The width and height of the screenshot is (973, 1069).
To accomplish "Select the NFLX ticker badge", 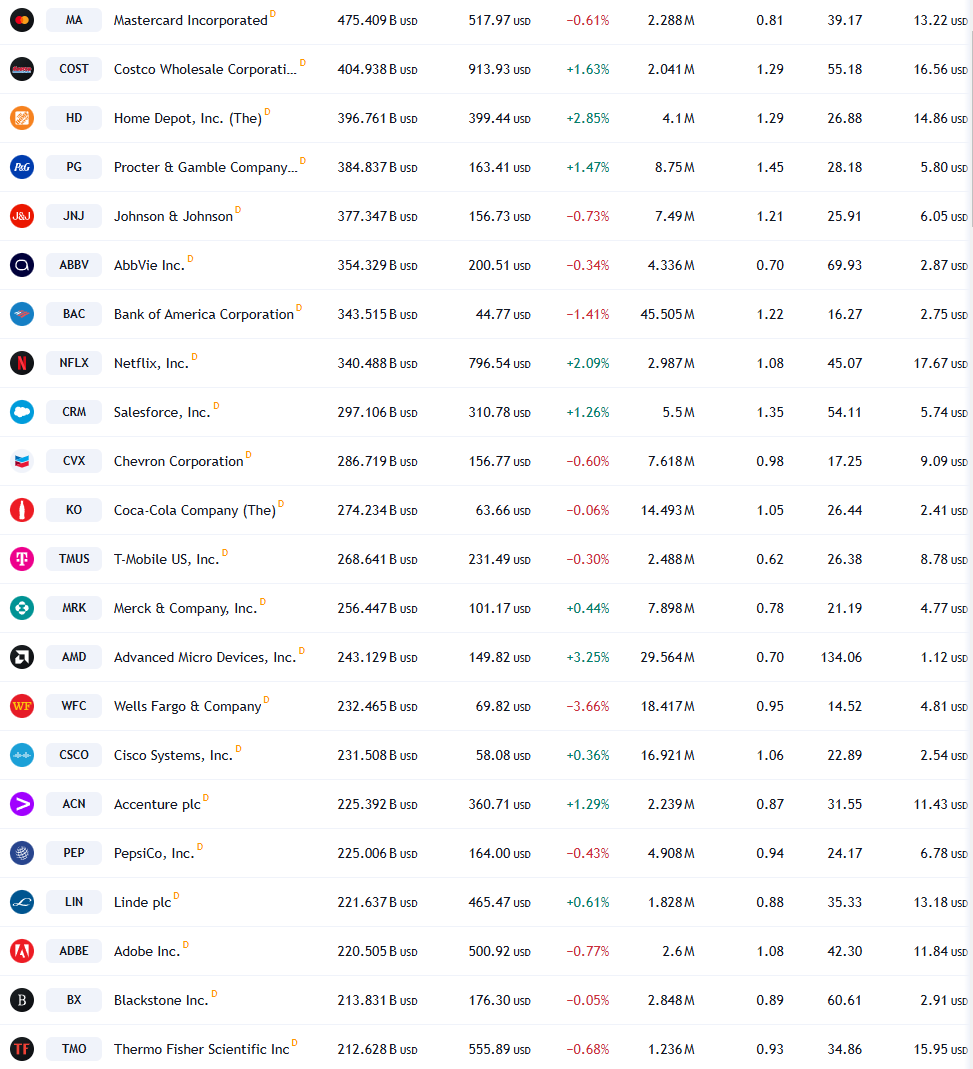I will click(x=74, y=363).
